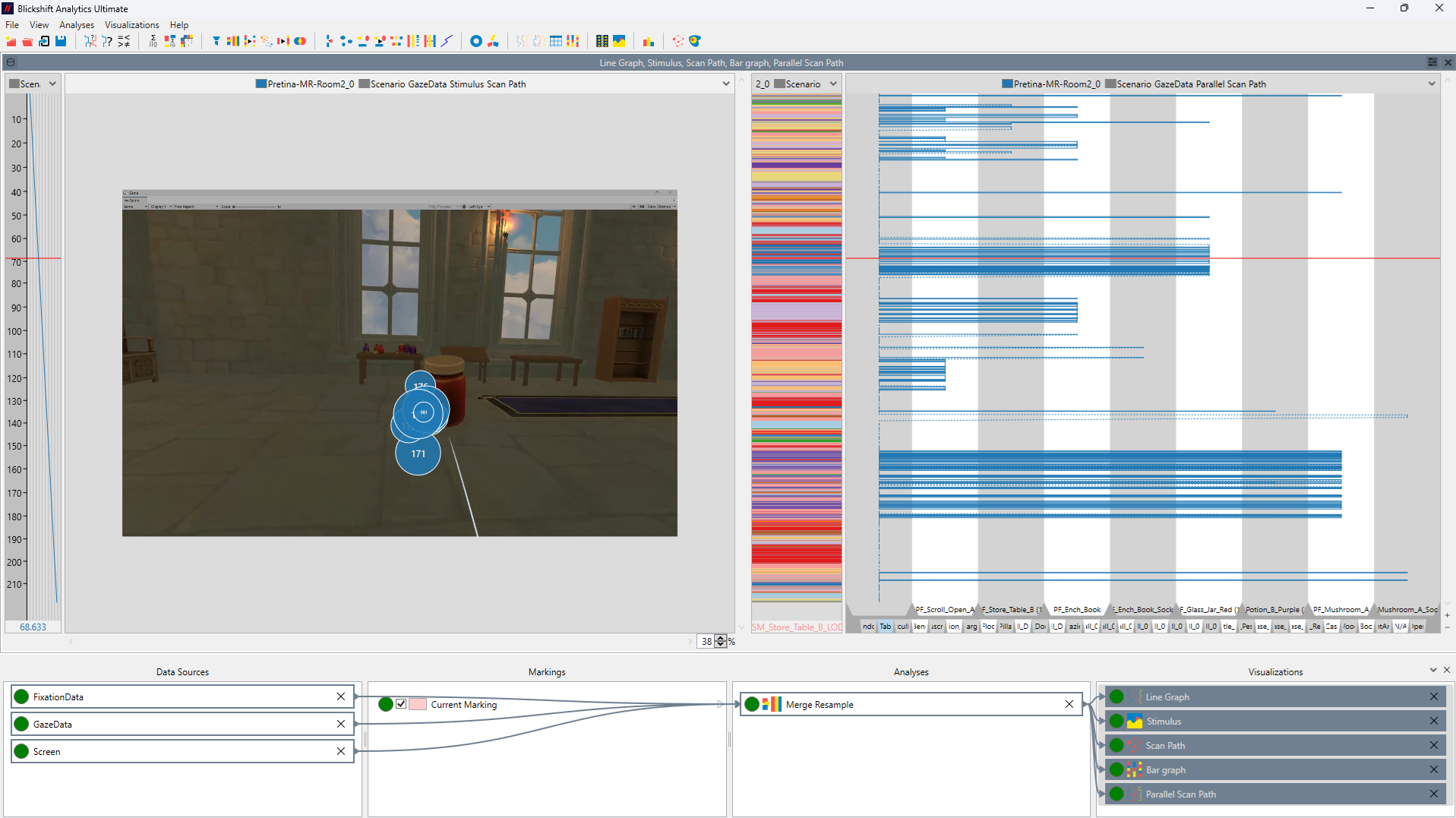The width and height of the screenshot is (1456, 818).
Task: Click the new project icon in the toolbar
Action: click(x=11, y=41)
